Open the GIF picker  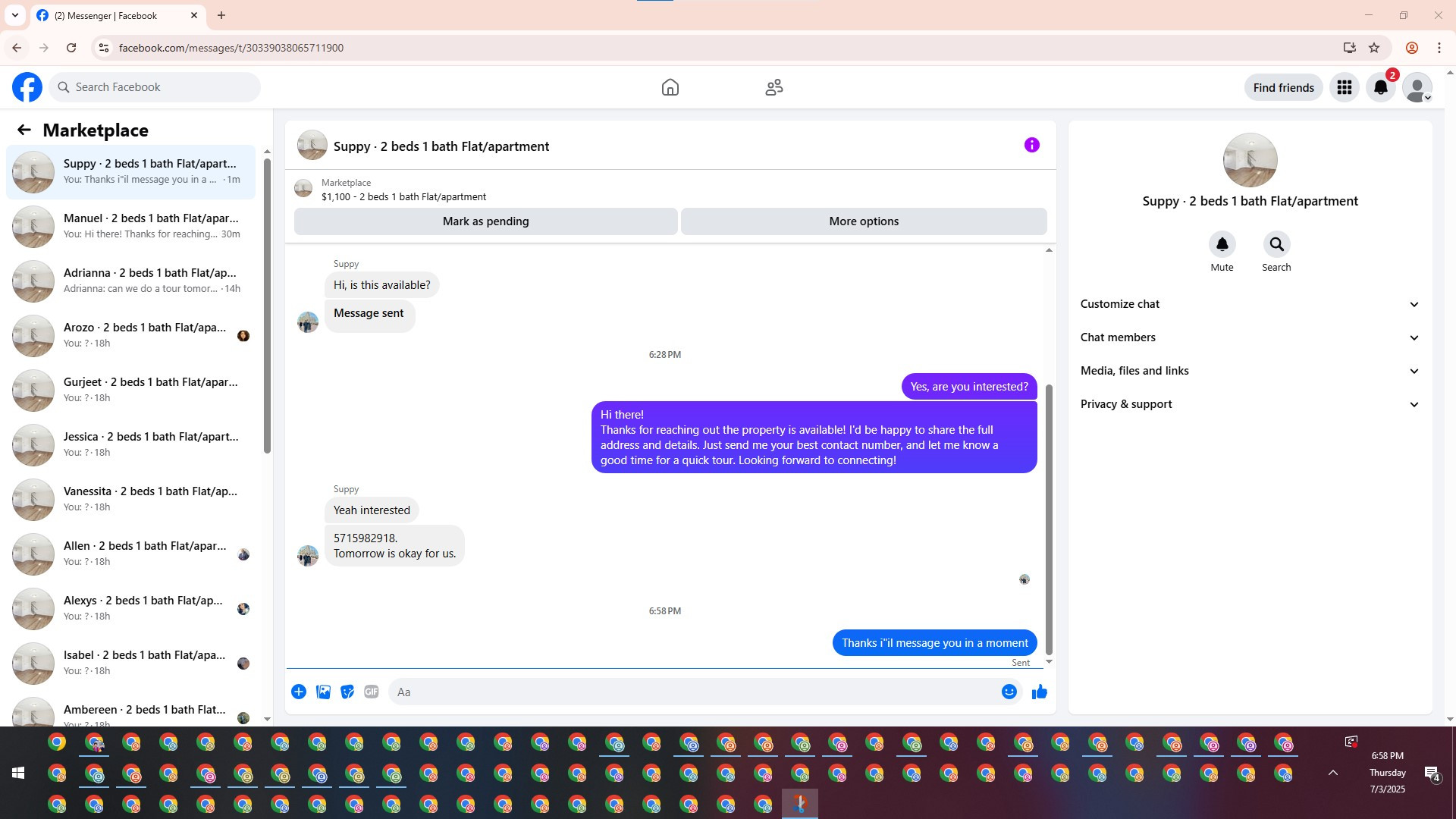[371, 692]
